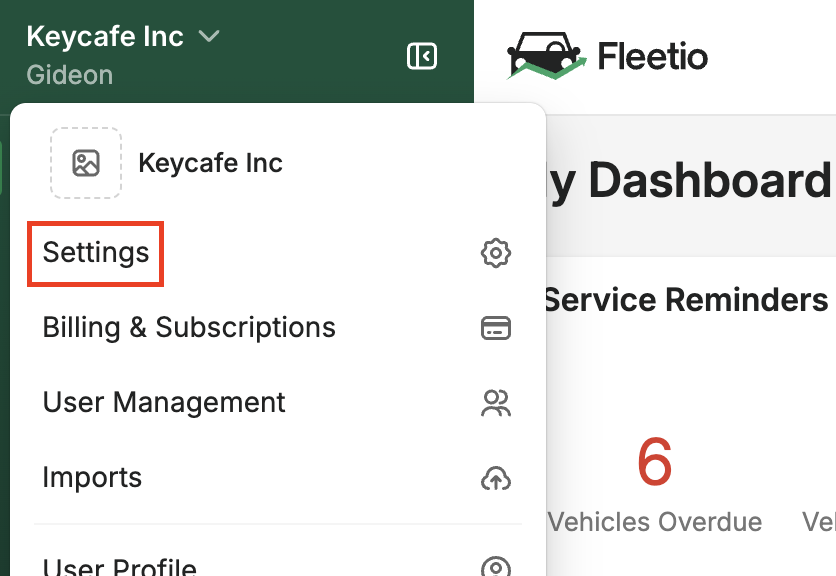836x576 pixels.
Task: Click the Keycafe Inc account name in the header
Action: point(105,36)
